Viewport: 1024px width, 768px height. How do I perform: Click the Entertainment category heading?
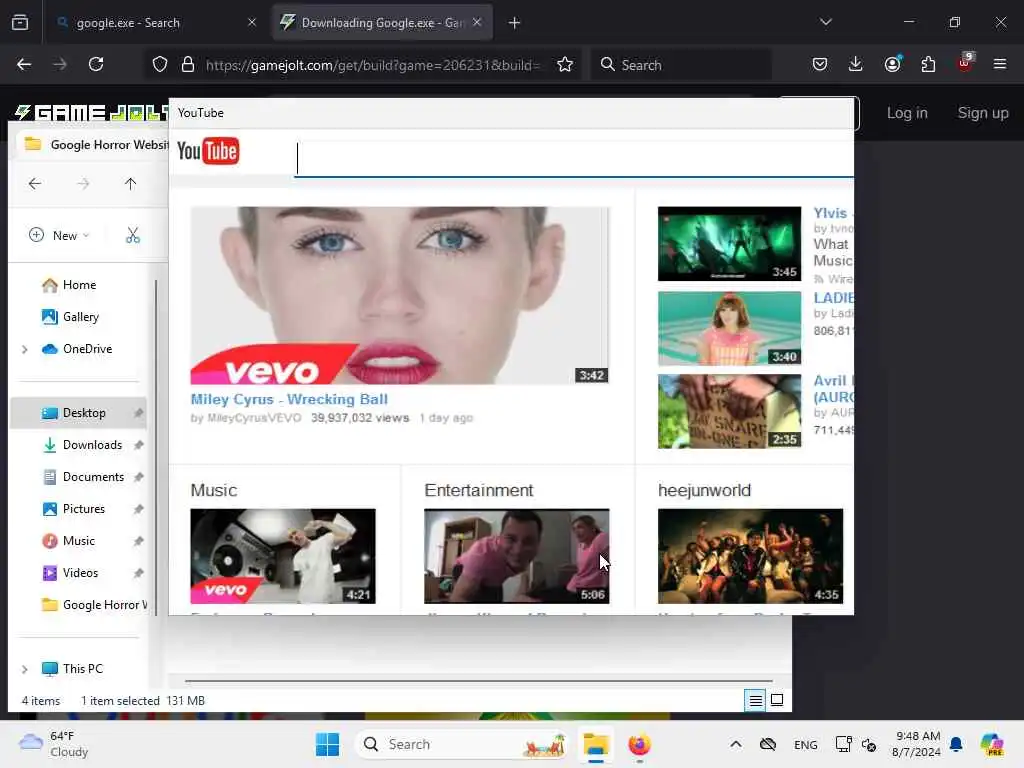[x=479, y=490]
